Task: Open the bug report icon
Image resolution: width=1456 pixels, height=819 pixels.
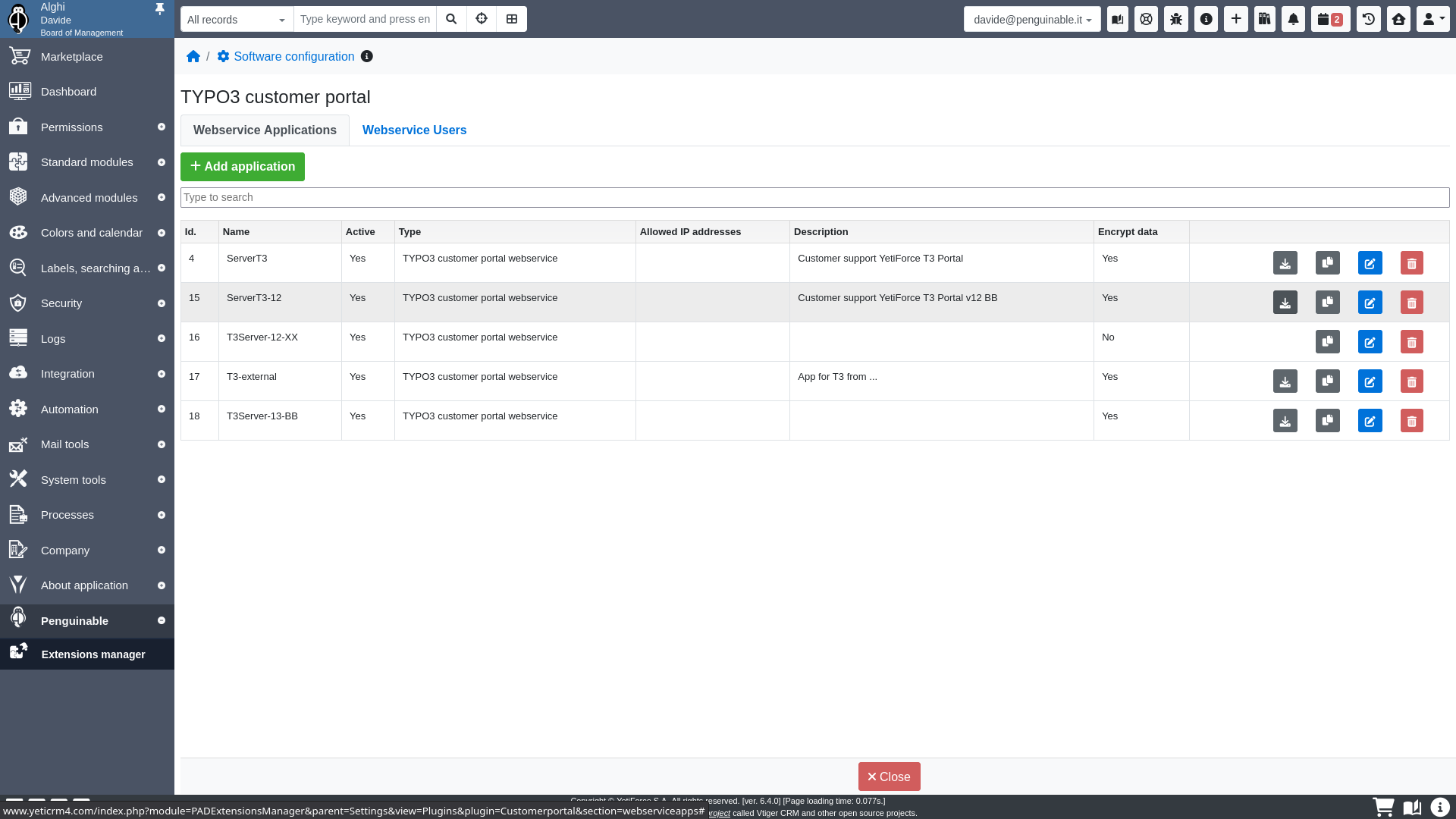Action: point(1176,19)
